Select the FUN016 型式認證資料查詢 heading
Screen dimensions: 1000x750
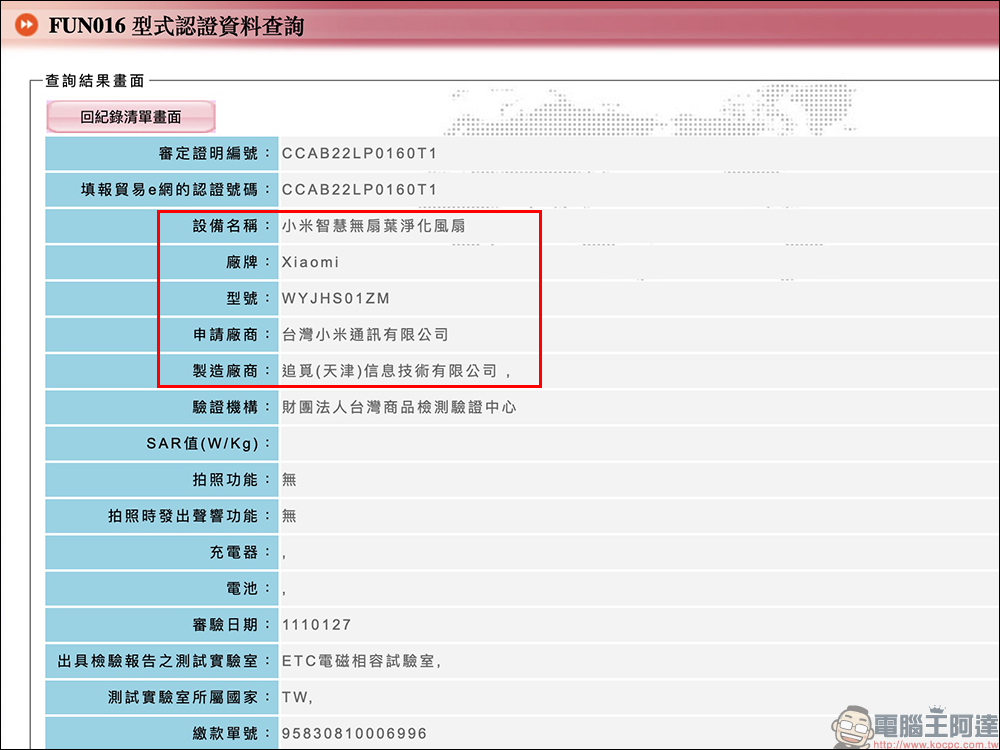(x=177, y=26)
